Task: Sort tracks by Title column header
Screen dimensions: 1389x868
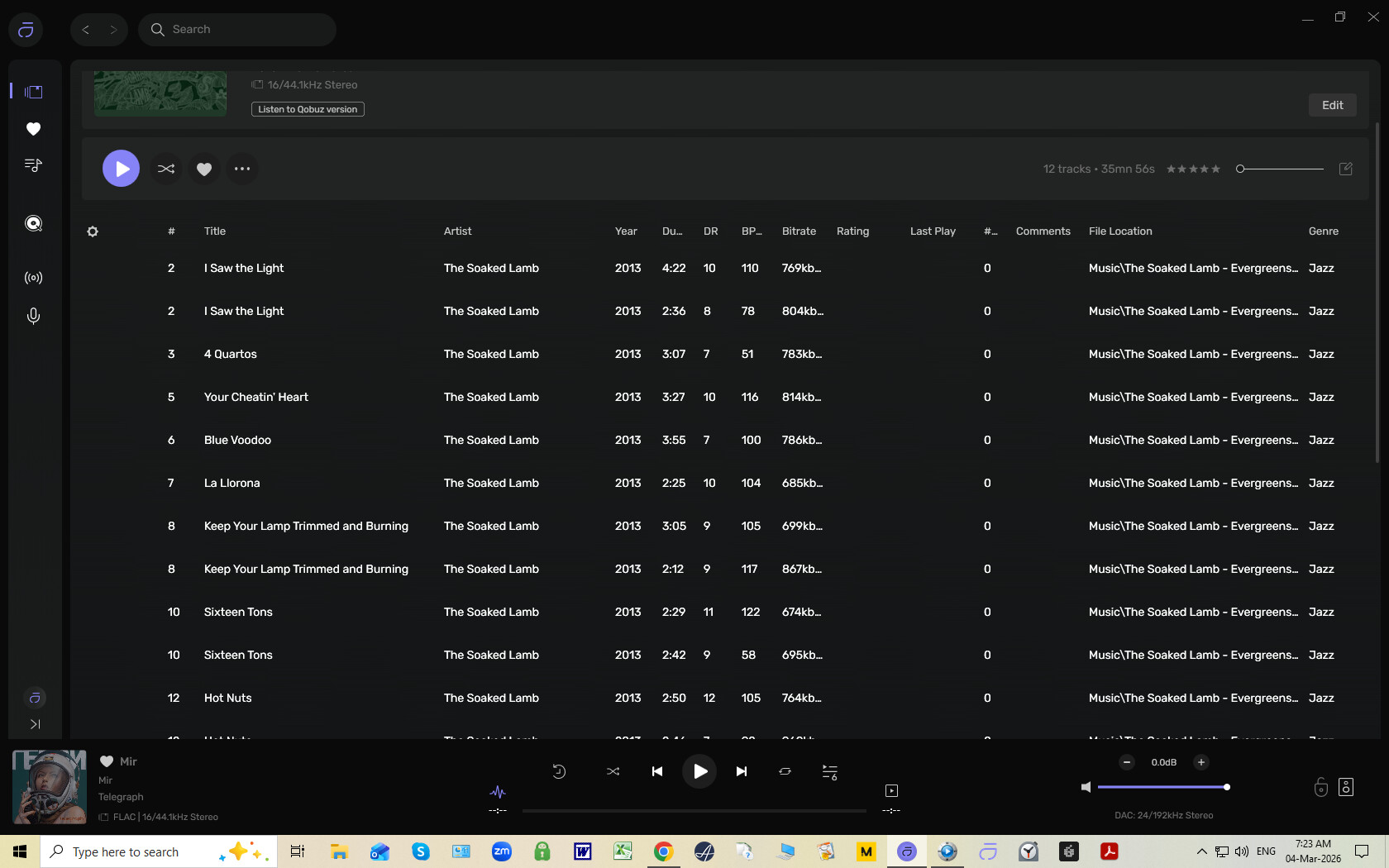Action: pos(215,231)
